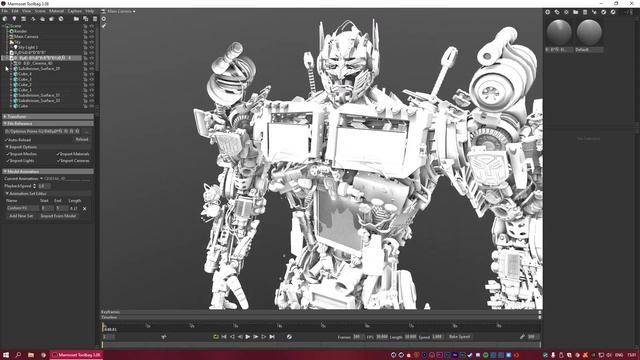Click the Add New Set button
640x360 pixels.
tap(21, 216)
